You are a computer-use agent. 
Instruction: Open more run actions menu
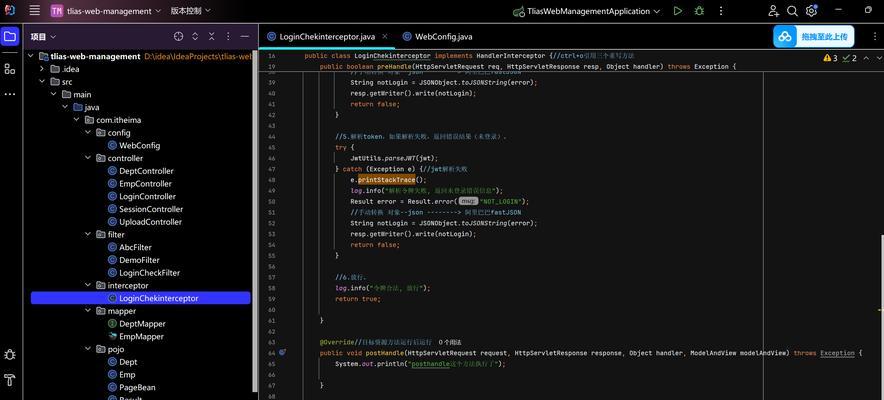721,11
